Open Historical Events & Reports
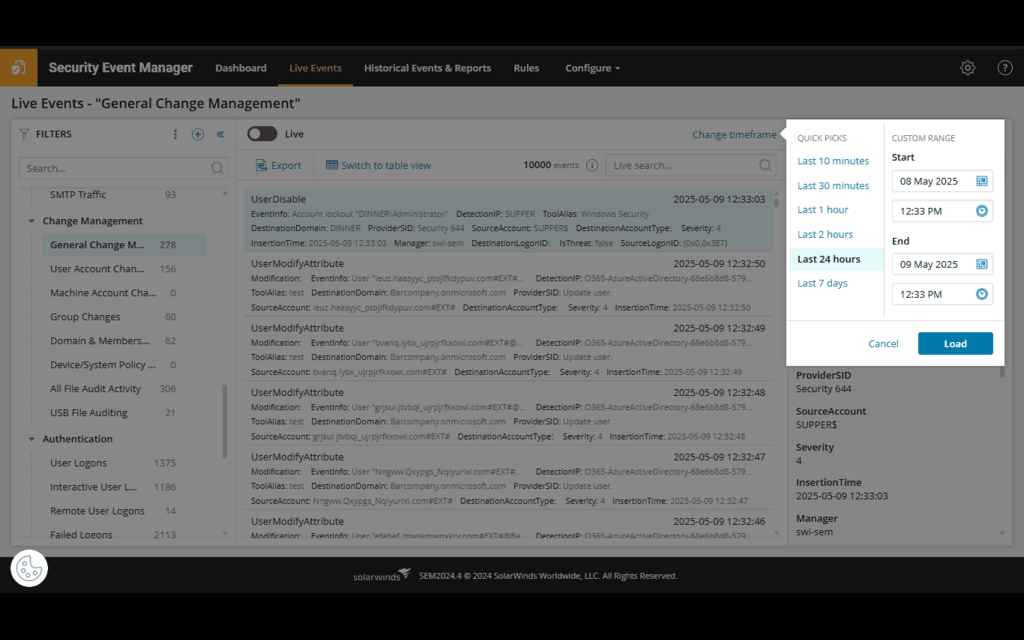This screenshot has height=640, width=1024. (428, 68)
